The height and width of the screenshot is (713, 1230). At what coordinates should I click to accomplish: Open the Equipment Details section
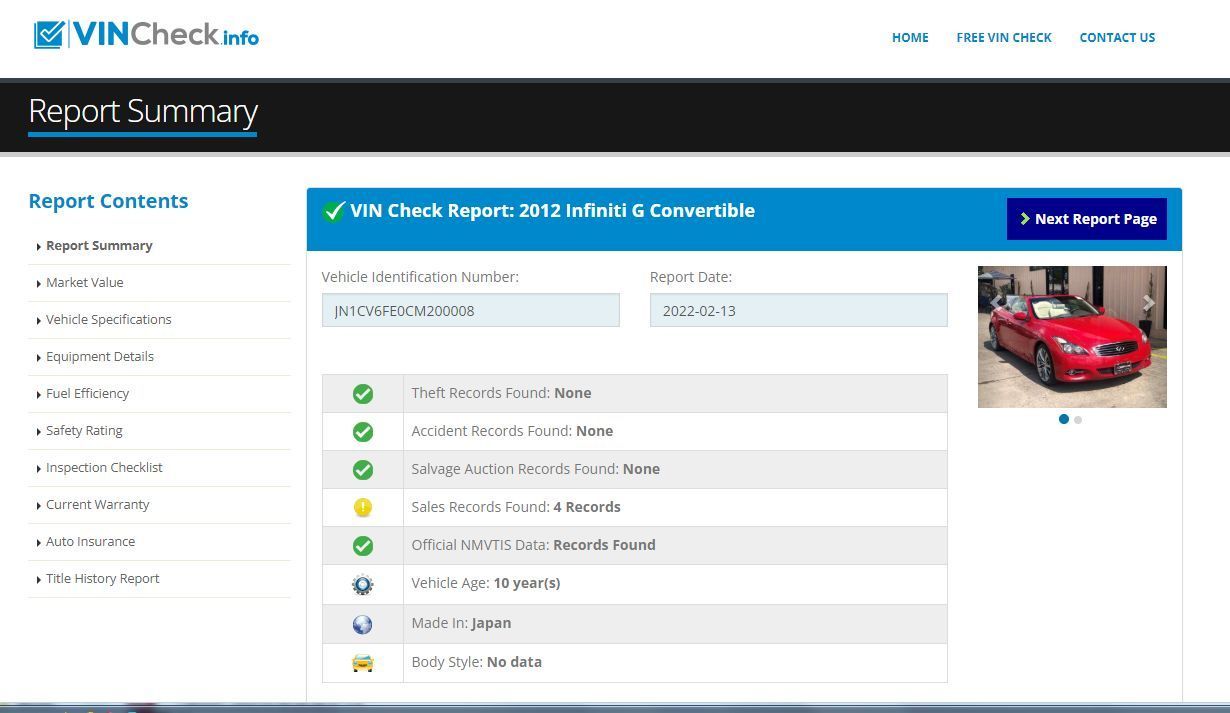point(100,356)
